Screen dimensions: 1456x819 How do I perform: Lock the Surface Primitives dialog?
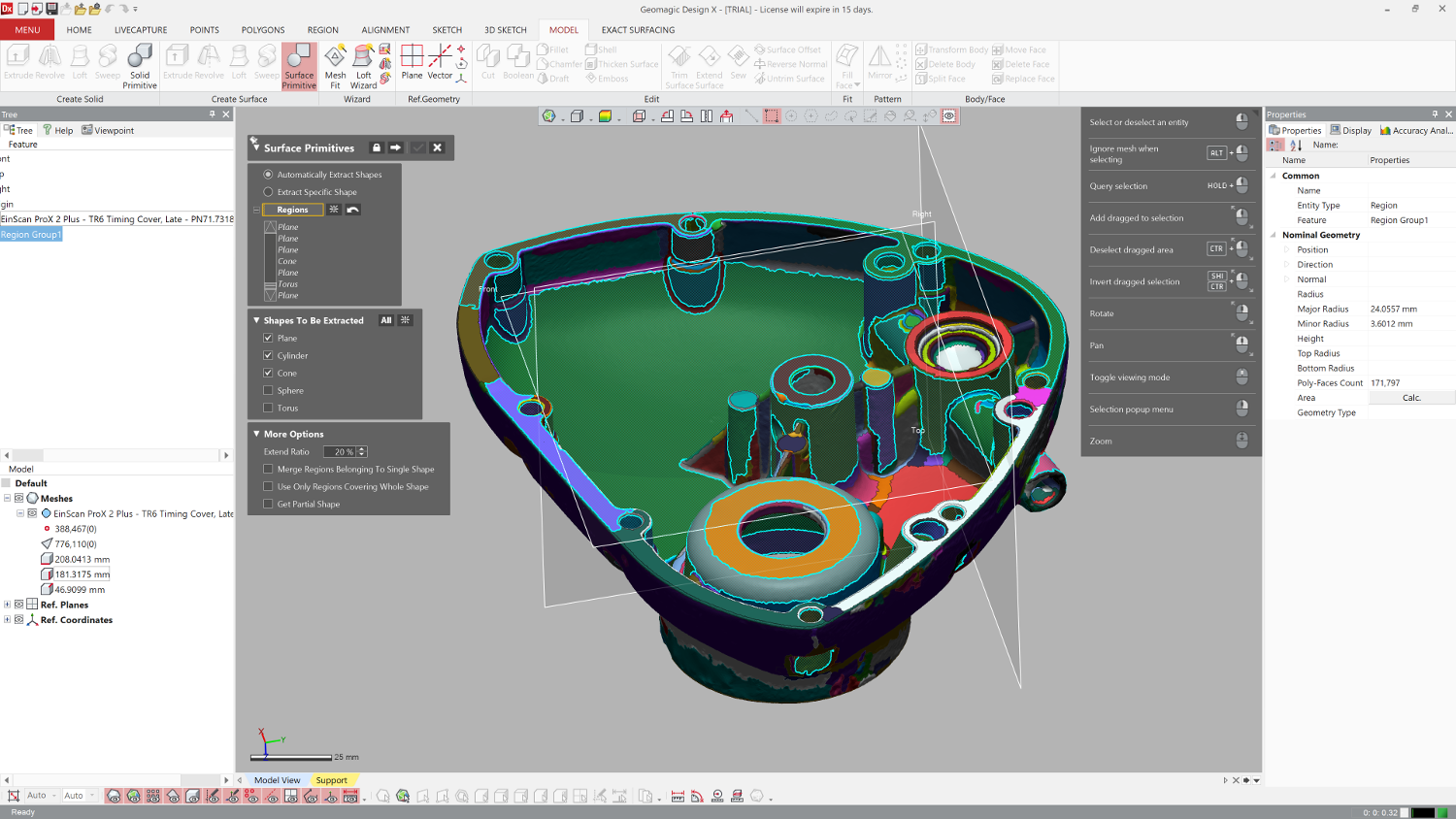pos(377,147)
